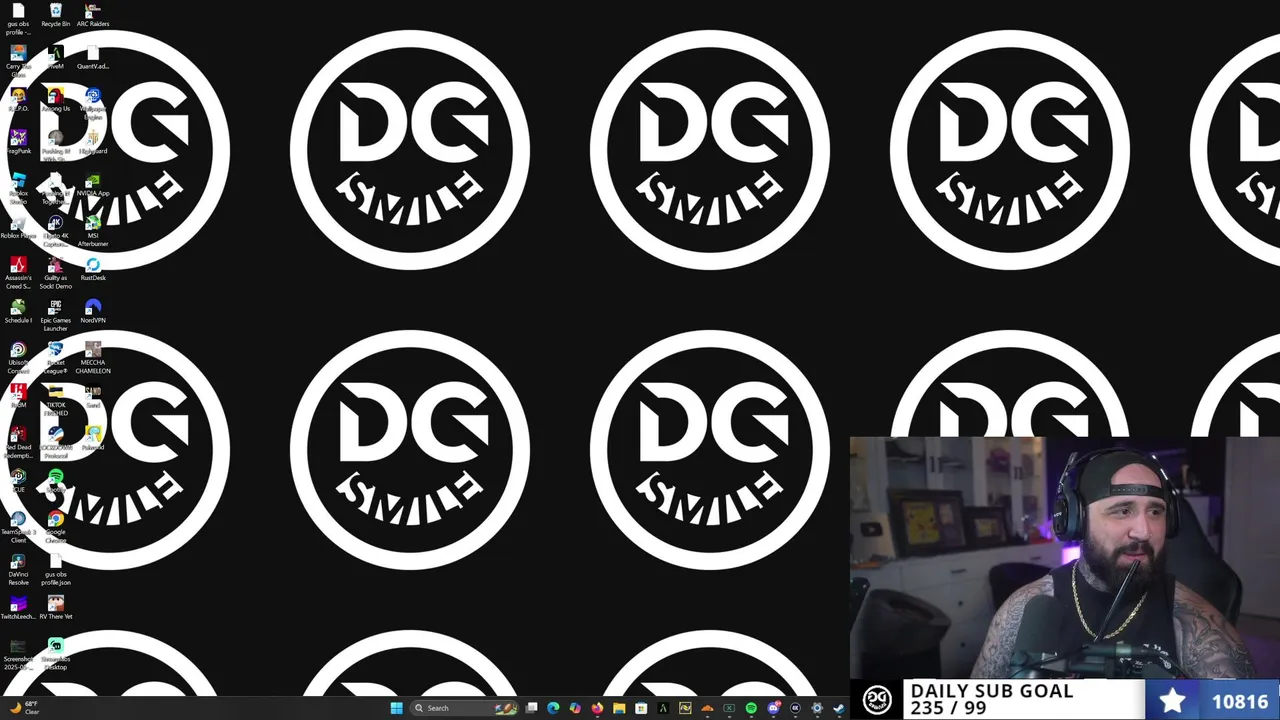Image resolution: width=1280 pixels, height=720 pixels.
Task: Select the Pokeroid desktop shortcut
Action: pos(93,438)
